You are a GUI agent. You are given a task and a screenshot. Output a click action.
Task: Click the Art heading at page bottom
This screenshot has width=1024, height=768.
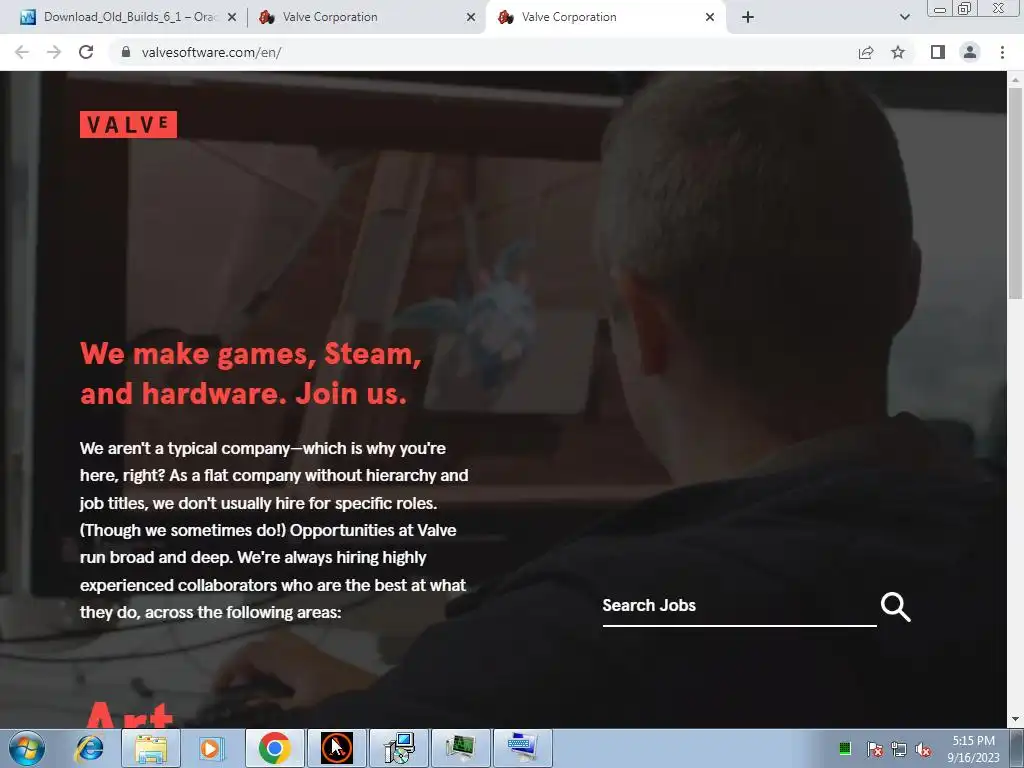[x=129, y=714]
